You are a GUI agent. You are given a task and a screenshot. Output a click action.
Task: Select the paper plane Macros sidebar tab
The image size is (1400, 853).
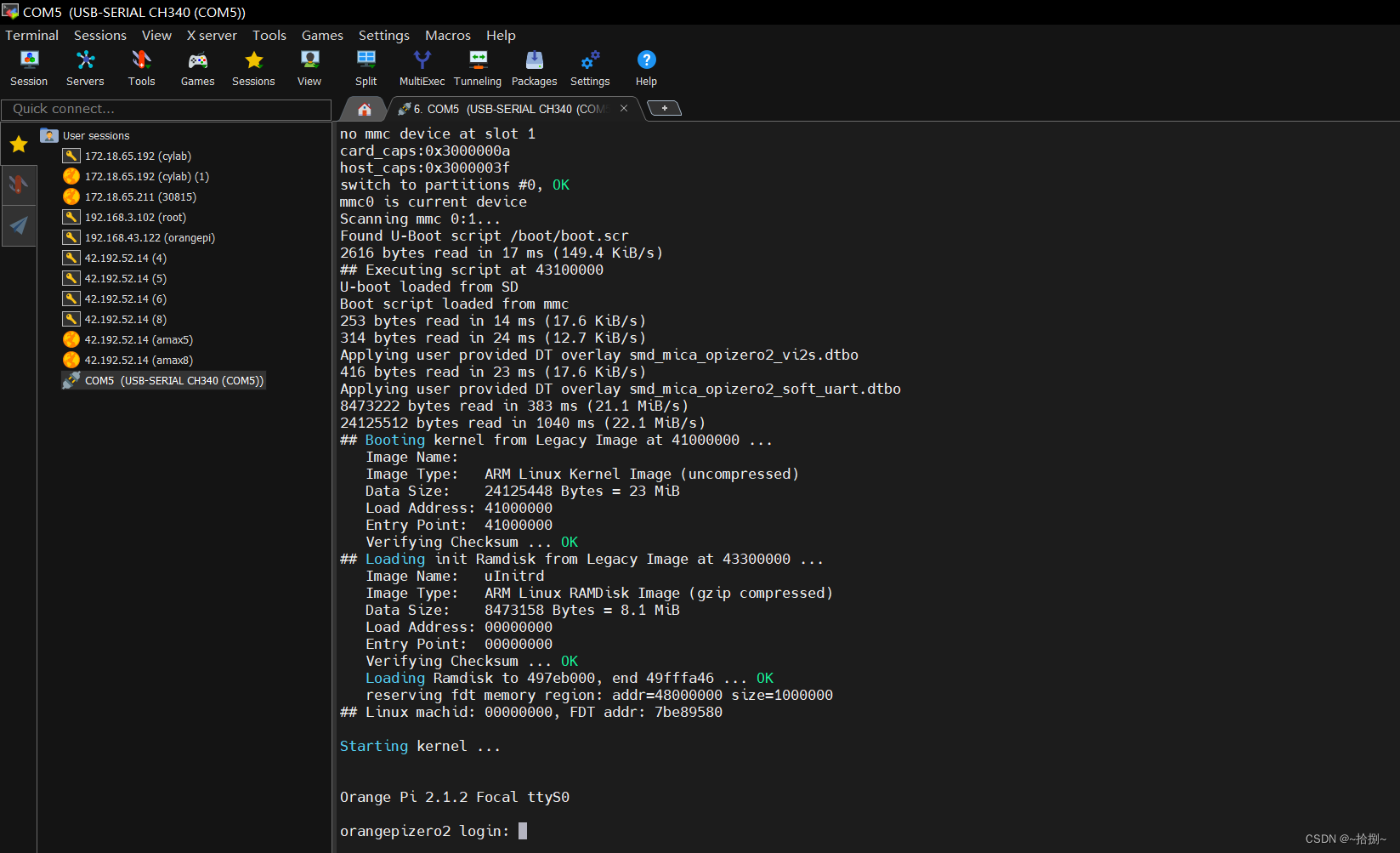pos(19,225)
